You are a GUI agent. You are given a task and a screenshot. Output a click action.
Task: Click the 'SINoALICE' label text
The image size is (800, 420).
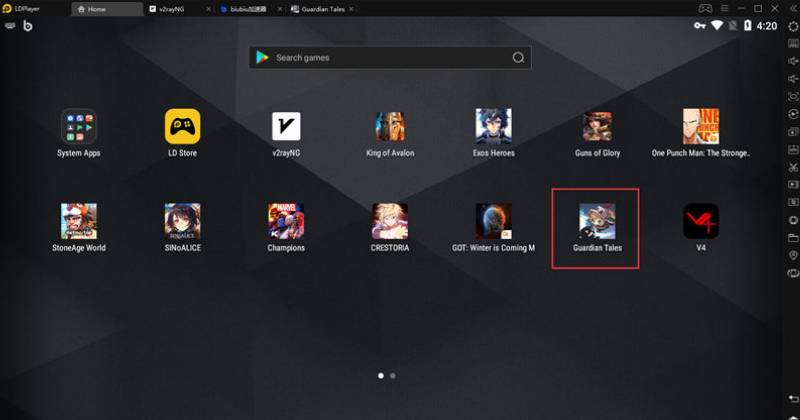183,248
